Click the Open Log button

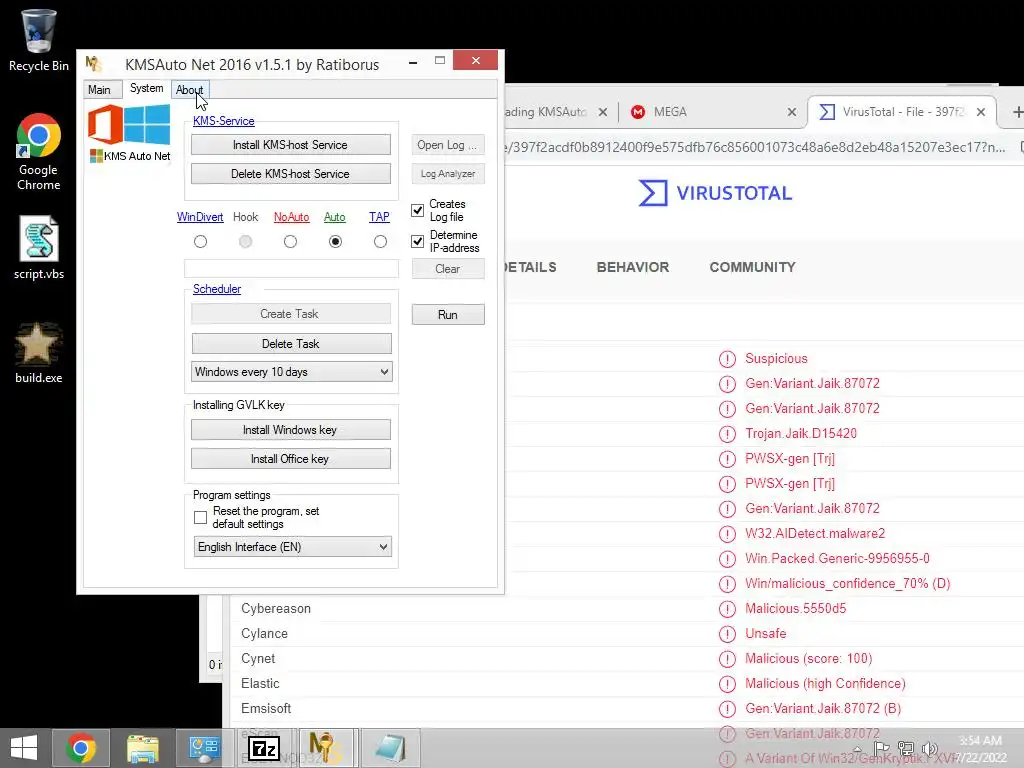click(x=448, y=145)
